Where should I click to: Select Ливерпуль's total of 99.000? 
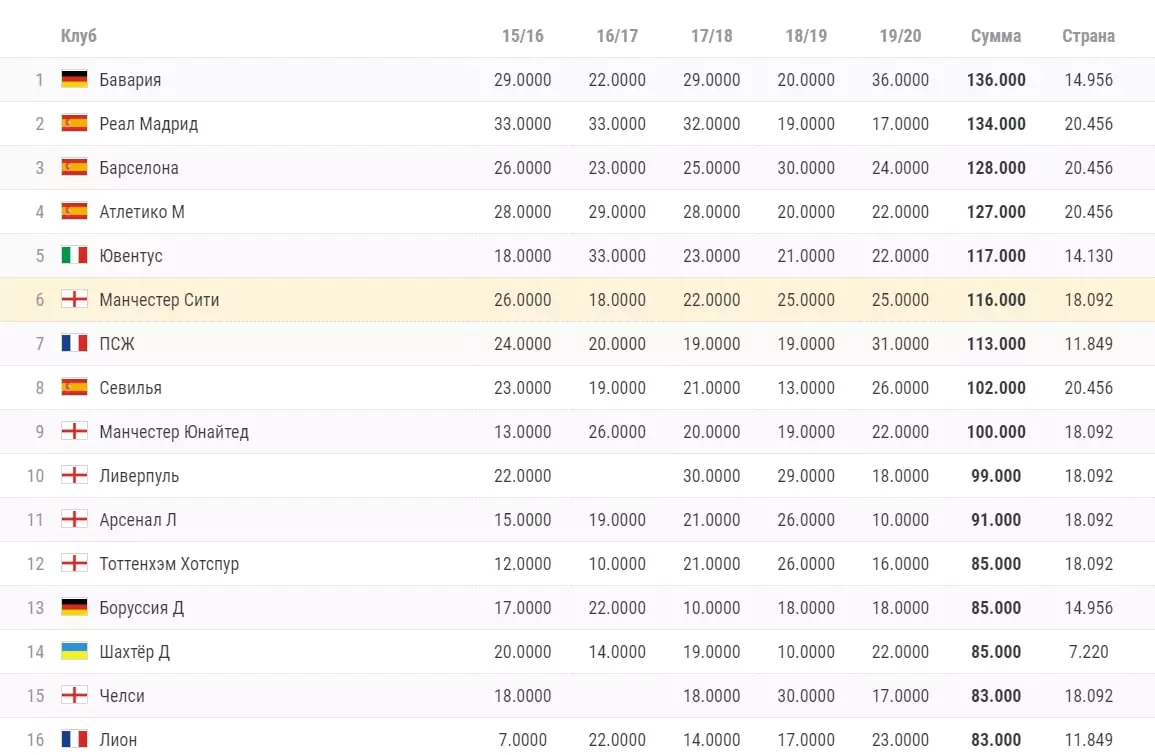tap(996, 476)
